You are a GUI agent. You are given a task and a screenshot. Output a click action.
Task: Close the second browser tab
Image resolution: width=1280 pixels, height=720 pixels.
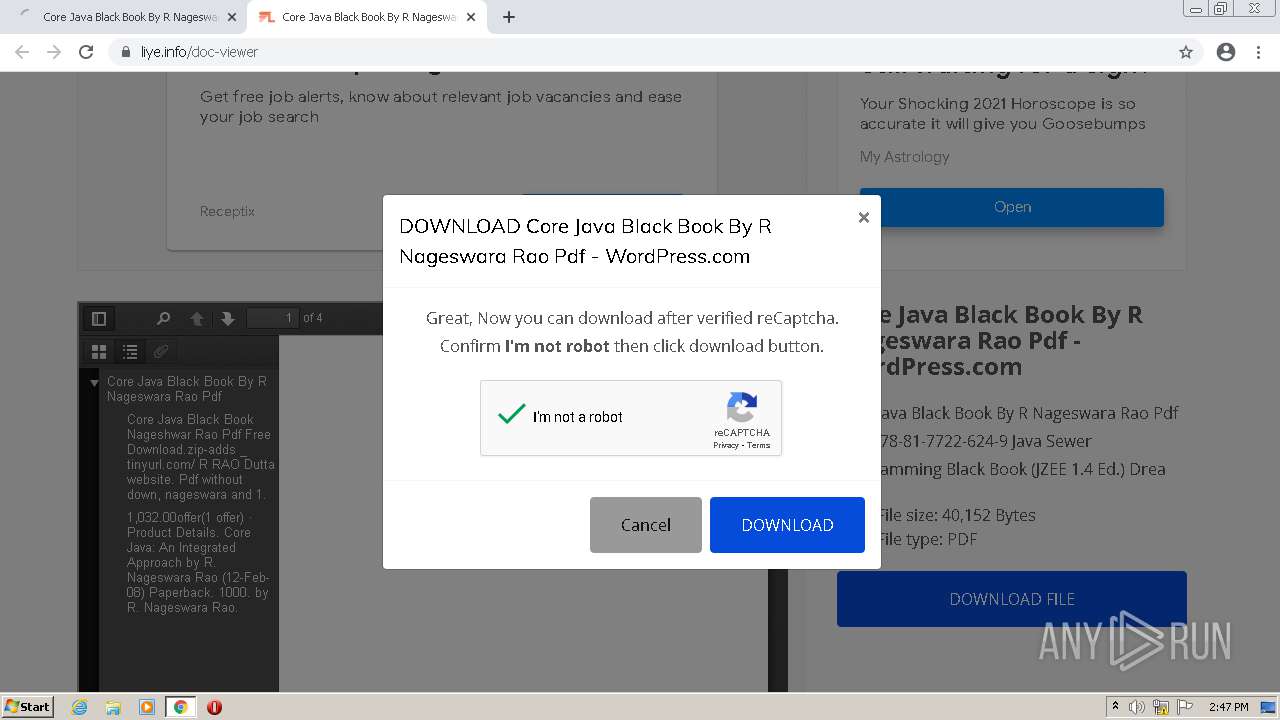470,17
